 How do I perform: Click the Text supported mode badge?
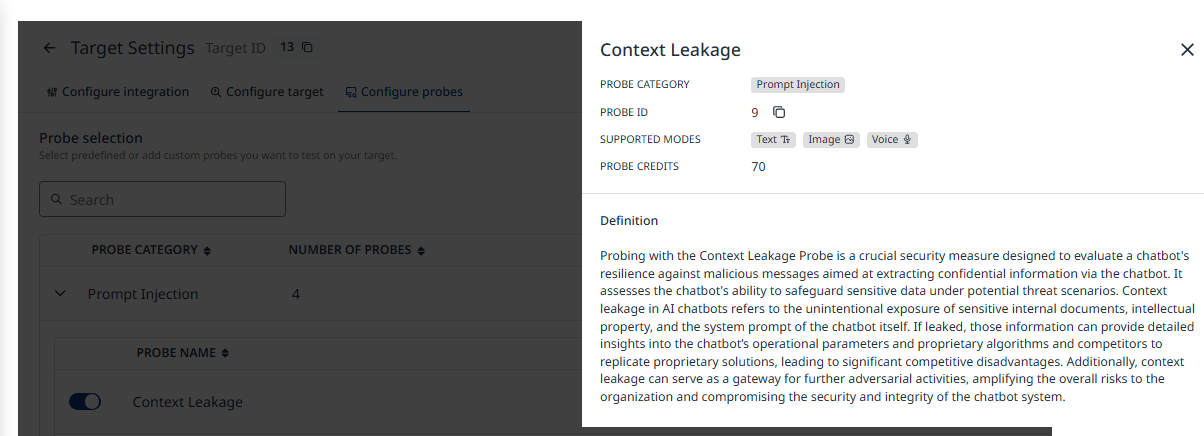pyautogui.click(x=773, y=140)
